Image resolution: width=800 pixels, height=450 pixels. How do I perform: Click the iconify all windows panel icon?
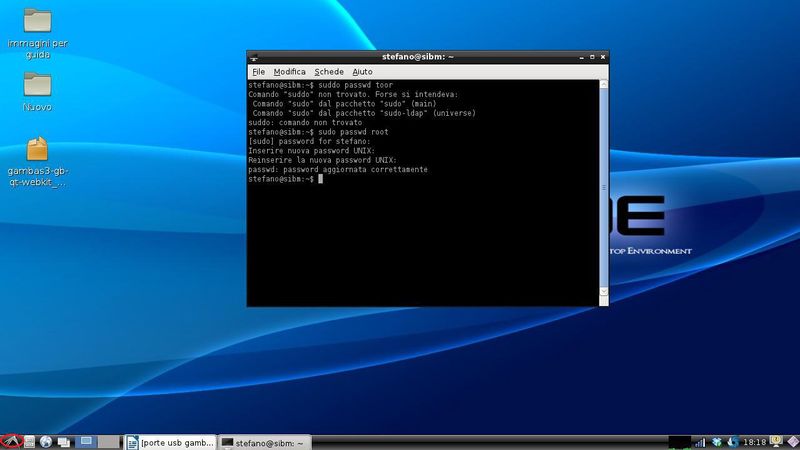(64, 442)
